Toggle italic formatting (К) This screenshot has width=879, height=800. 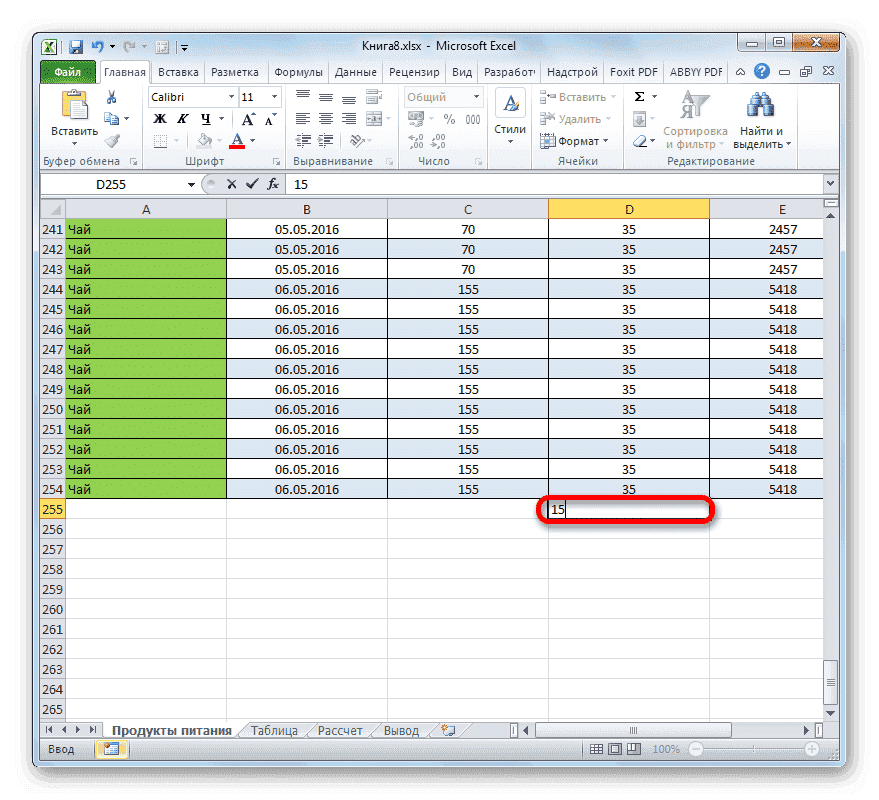pyautogui.click(x=183, y=118)
